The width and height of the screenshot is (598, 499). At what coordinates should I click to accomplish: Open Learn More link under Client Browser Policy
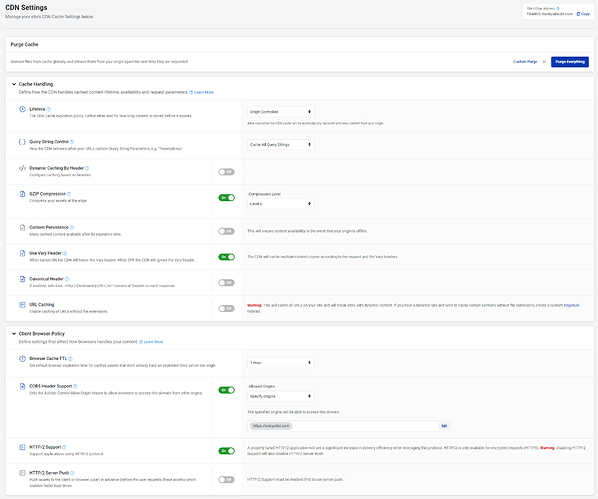click(x=151, y=342)
